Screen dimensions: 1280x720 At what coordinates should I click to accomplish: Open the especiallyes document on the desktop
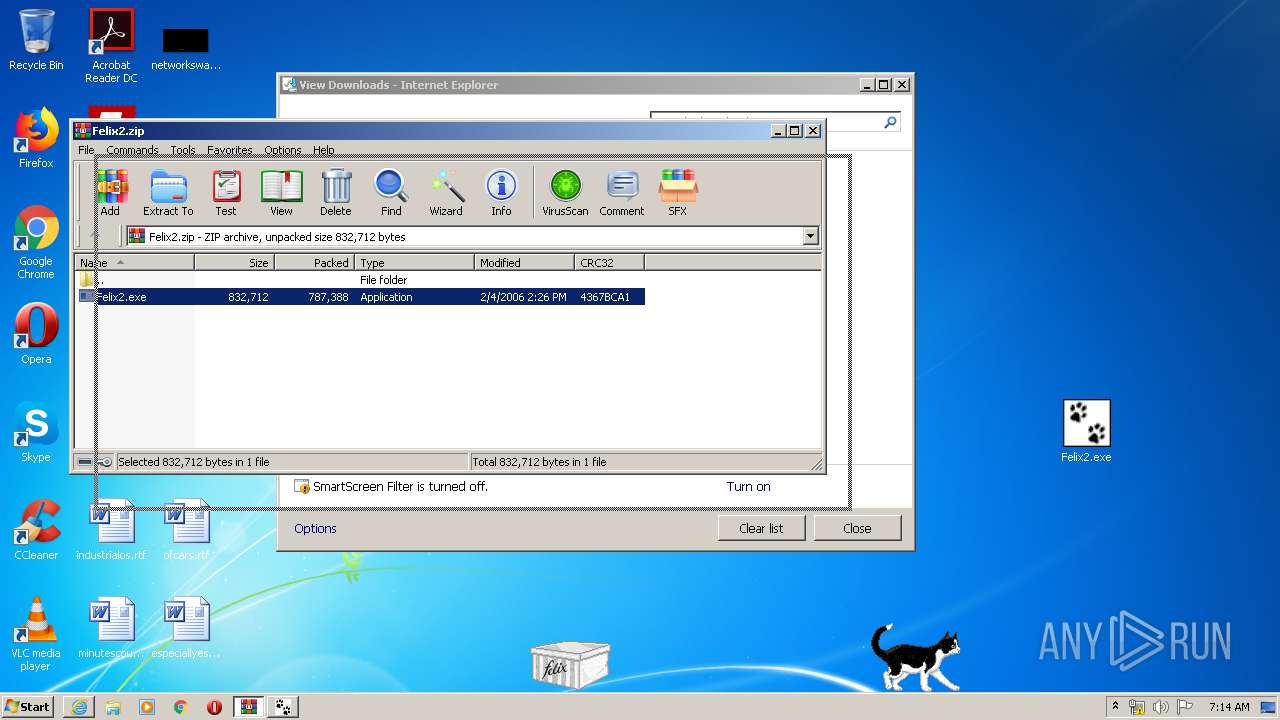coord(186,628)
